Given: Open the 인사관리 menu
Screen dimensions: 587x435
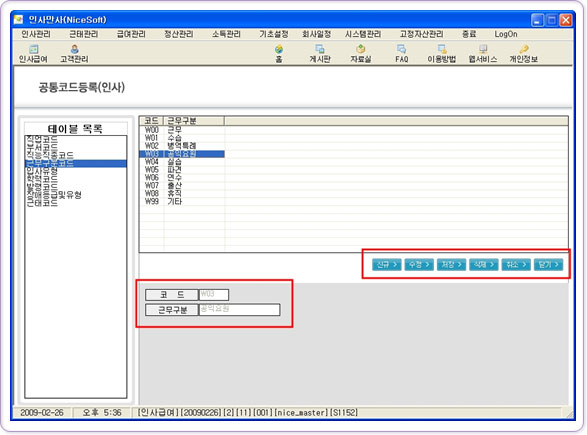Looking at the screenshot, I should click(36, 34).
